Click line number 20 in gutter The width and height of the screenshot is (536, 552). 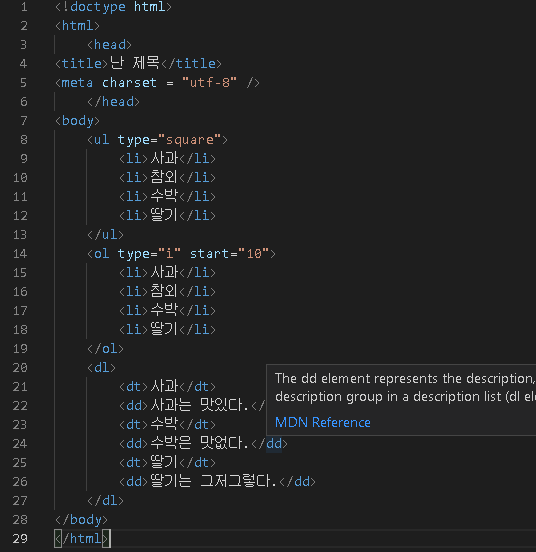[x=20, y=368]
